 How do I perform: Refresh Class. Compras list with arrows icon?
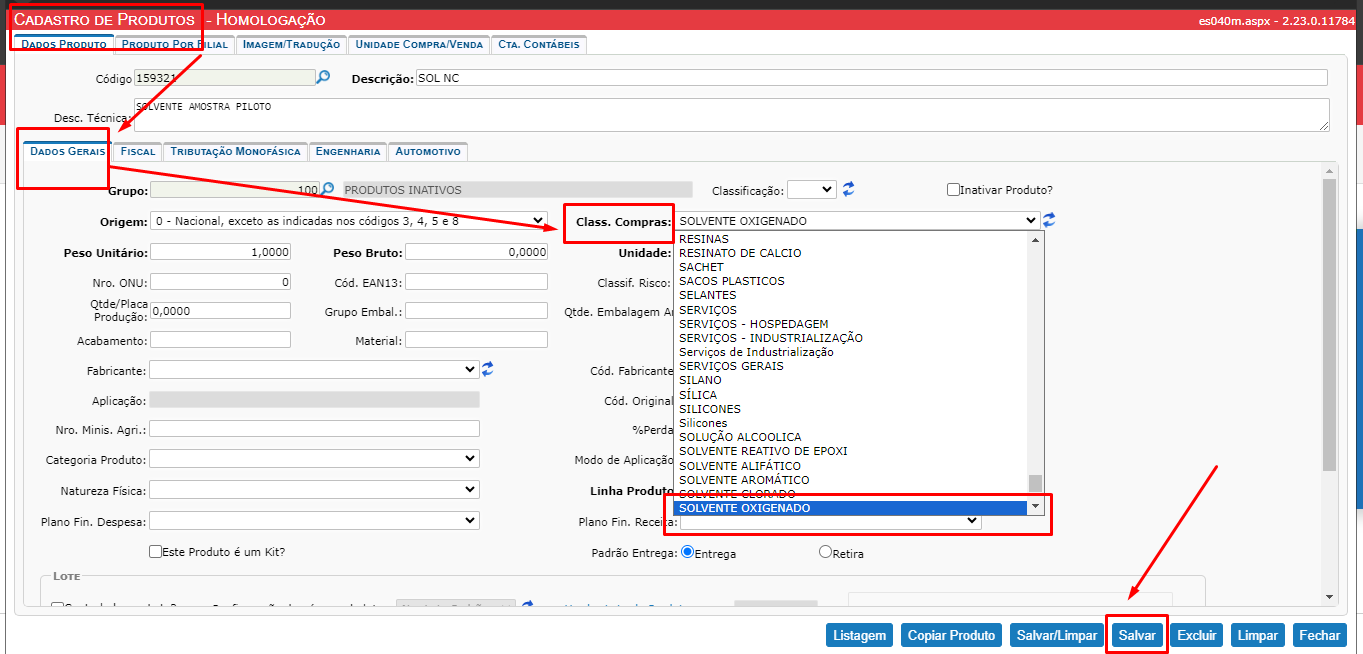tap(1049, 220)
